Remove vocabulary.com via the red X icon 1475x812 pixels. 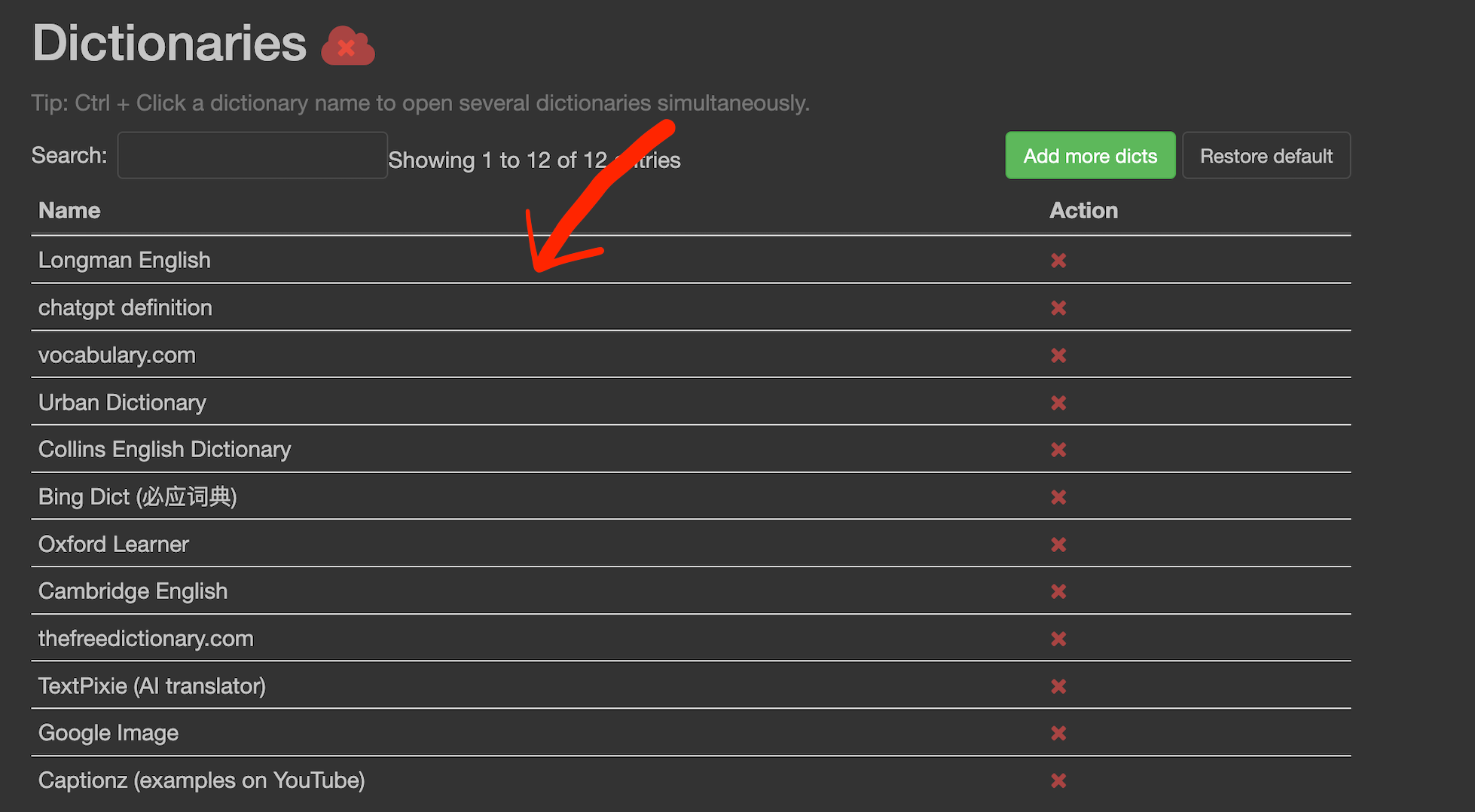tap(1058, 356)
